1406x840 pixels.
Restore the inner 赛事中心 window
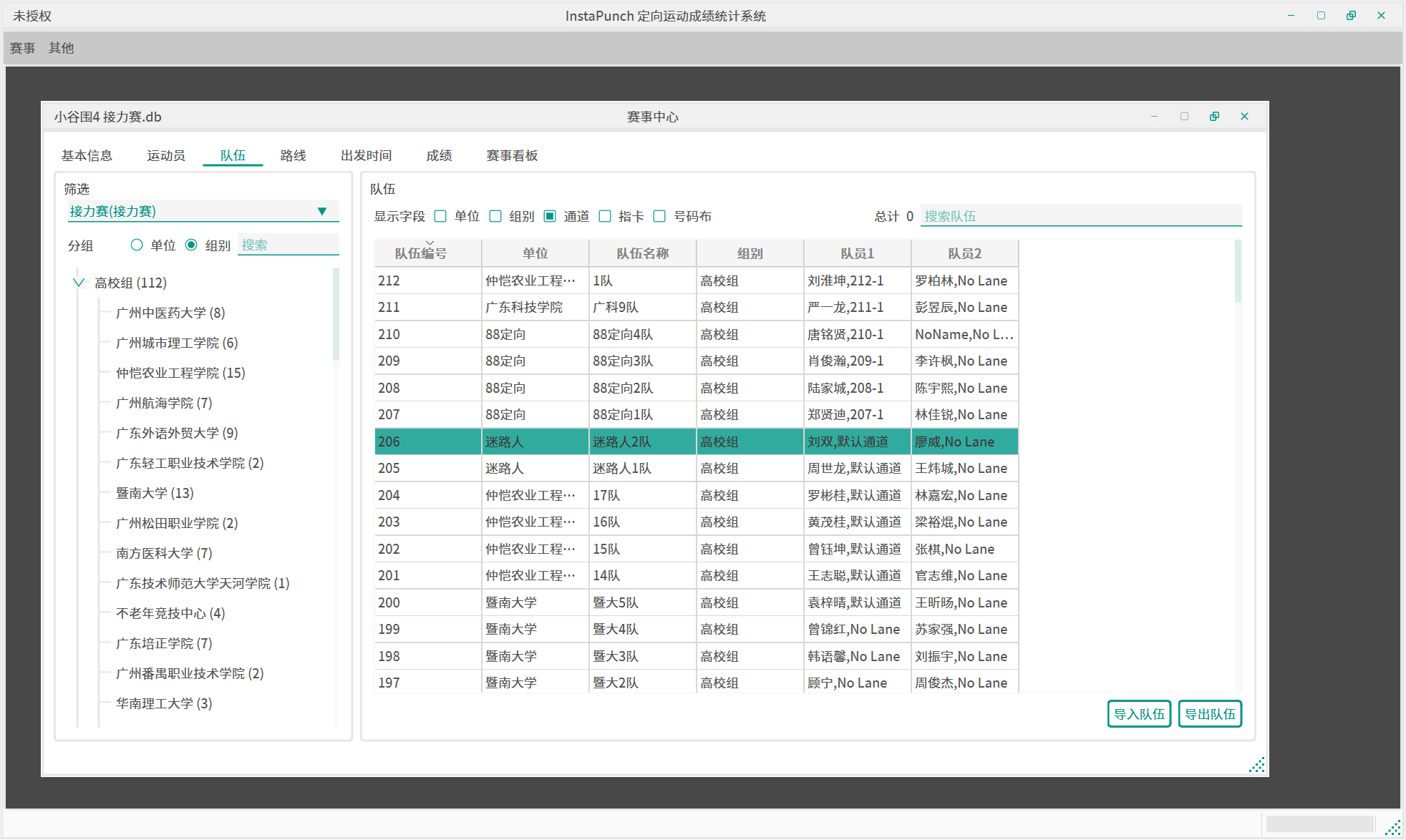(1214, 117)
